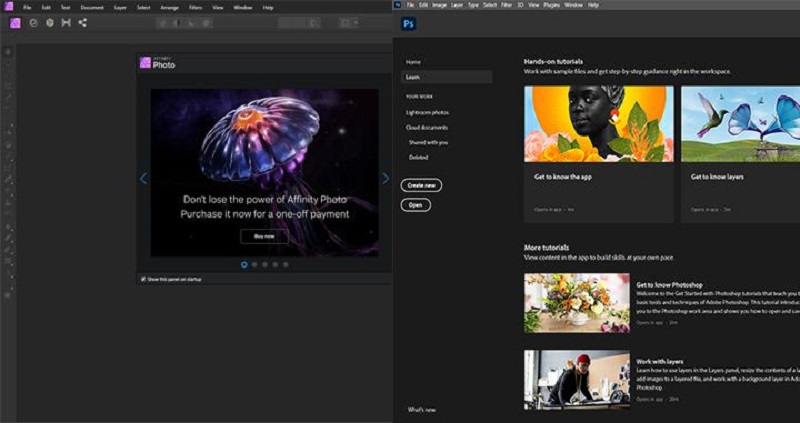Go to next slide with right arrow

coord(385,178)
